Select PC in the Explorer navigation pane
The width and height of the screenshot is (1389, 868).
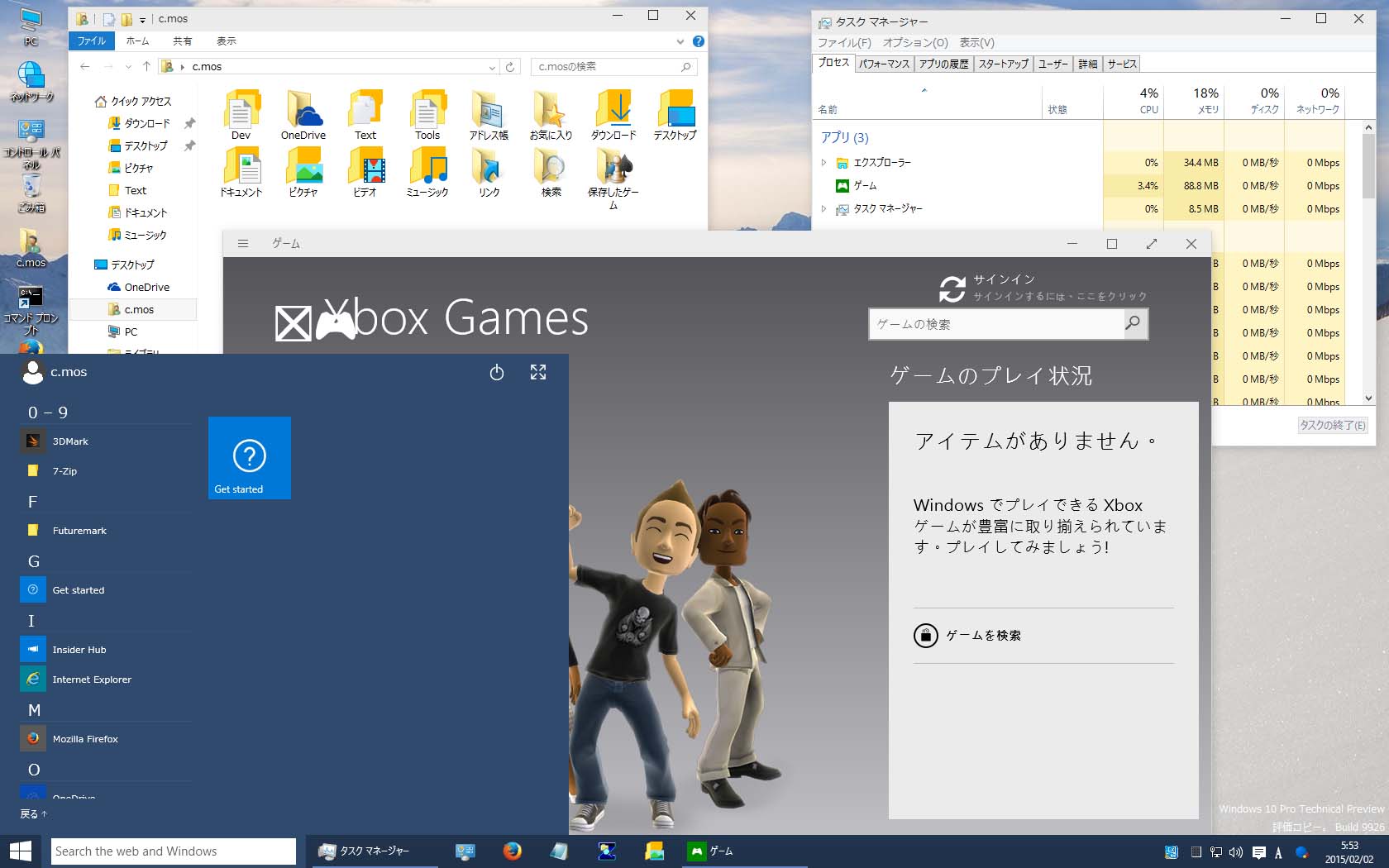[x=122, y=332]
